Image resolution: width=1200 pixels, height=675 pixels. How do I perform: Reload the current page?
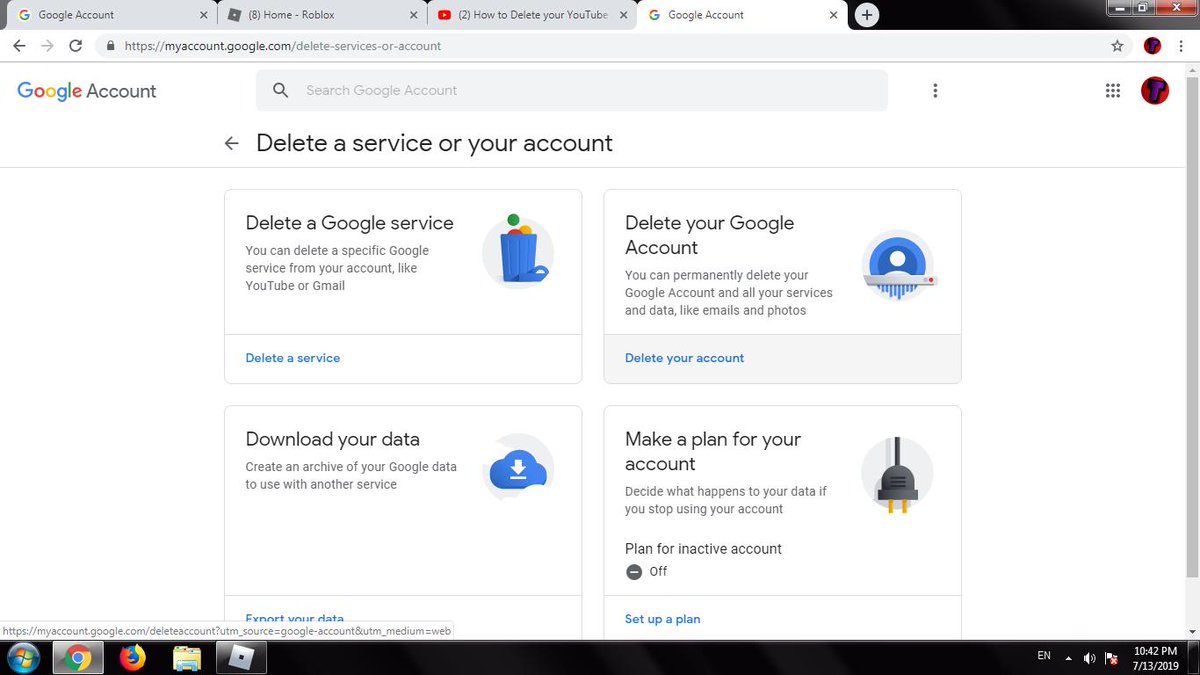(x=76, y=46)
